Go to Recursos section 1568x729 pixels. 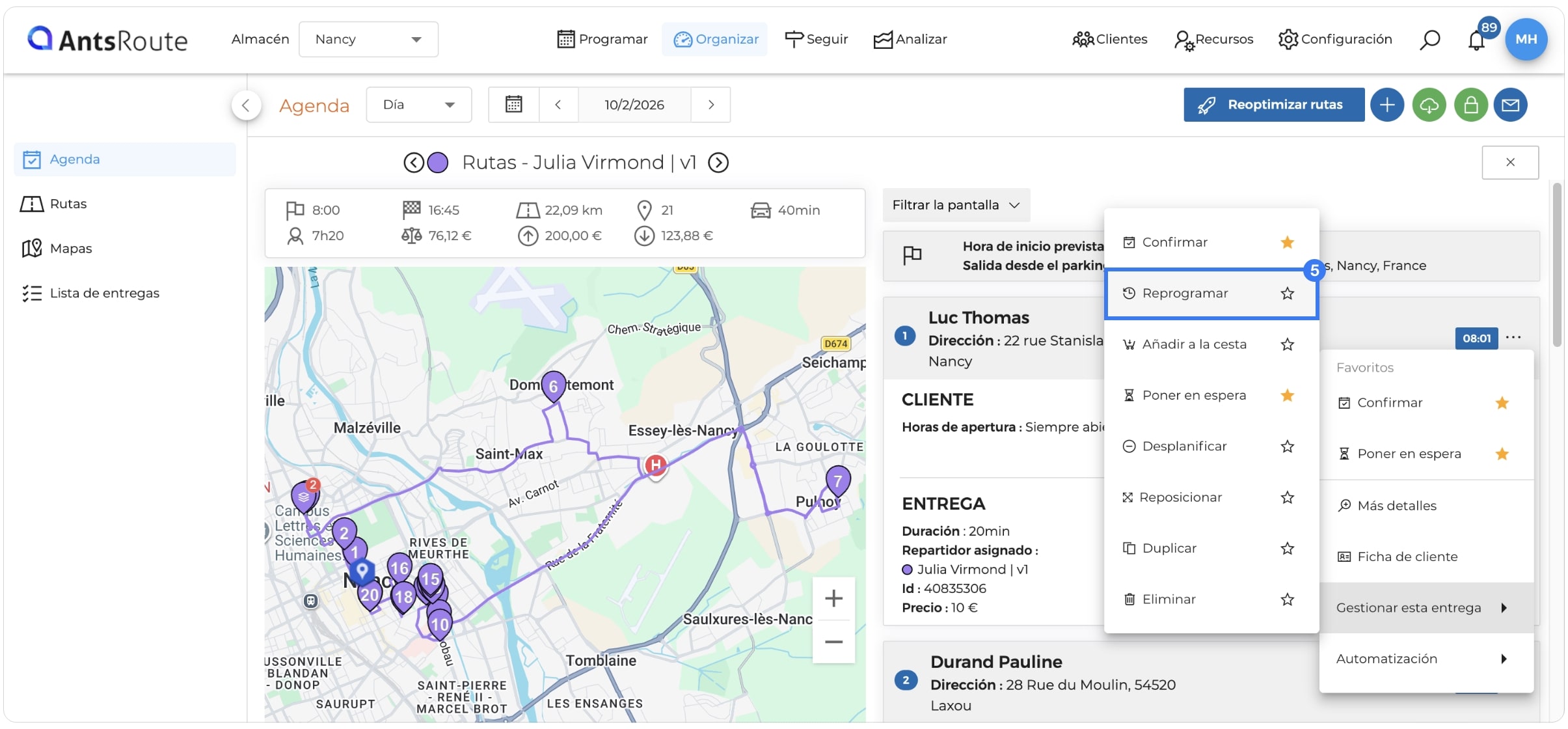pos(1213,39)
